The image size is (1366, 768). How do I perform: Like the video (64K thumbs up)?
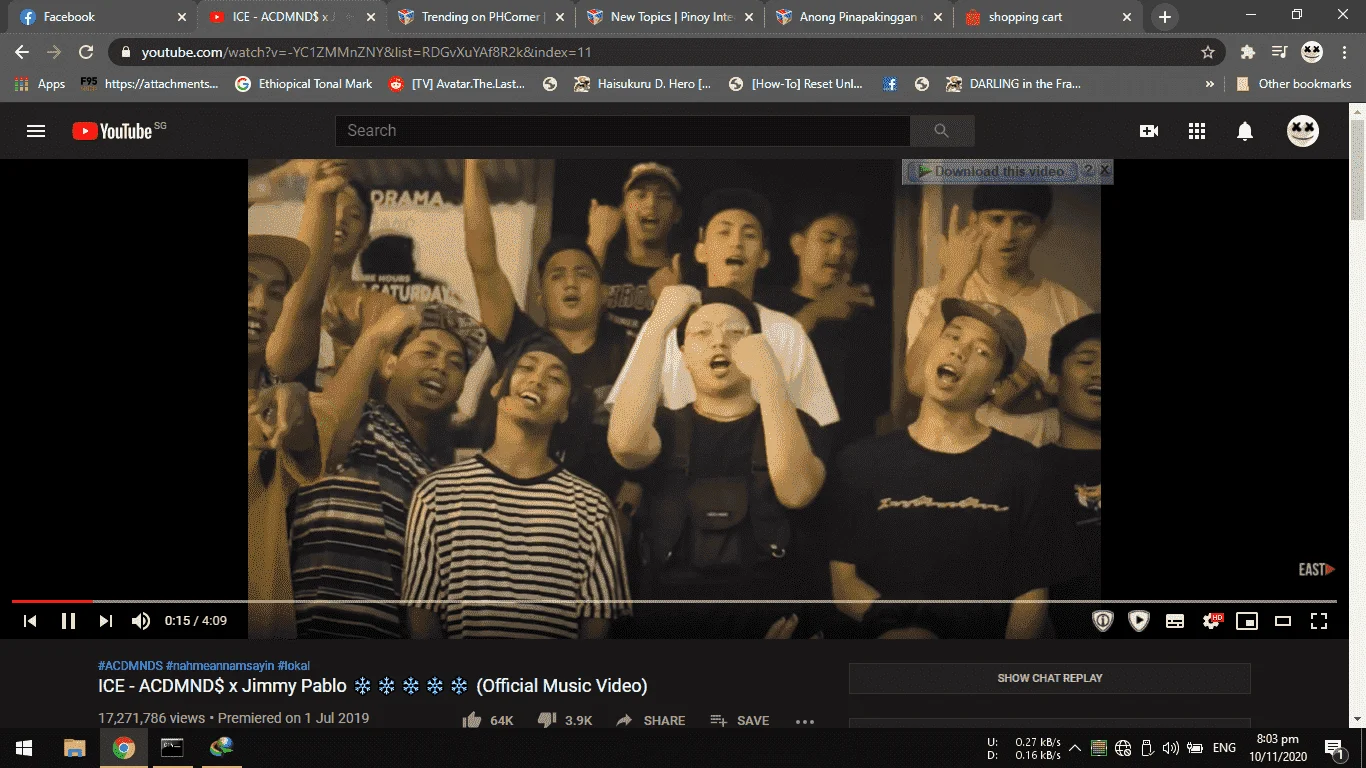488,720
